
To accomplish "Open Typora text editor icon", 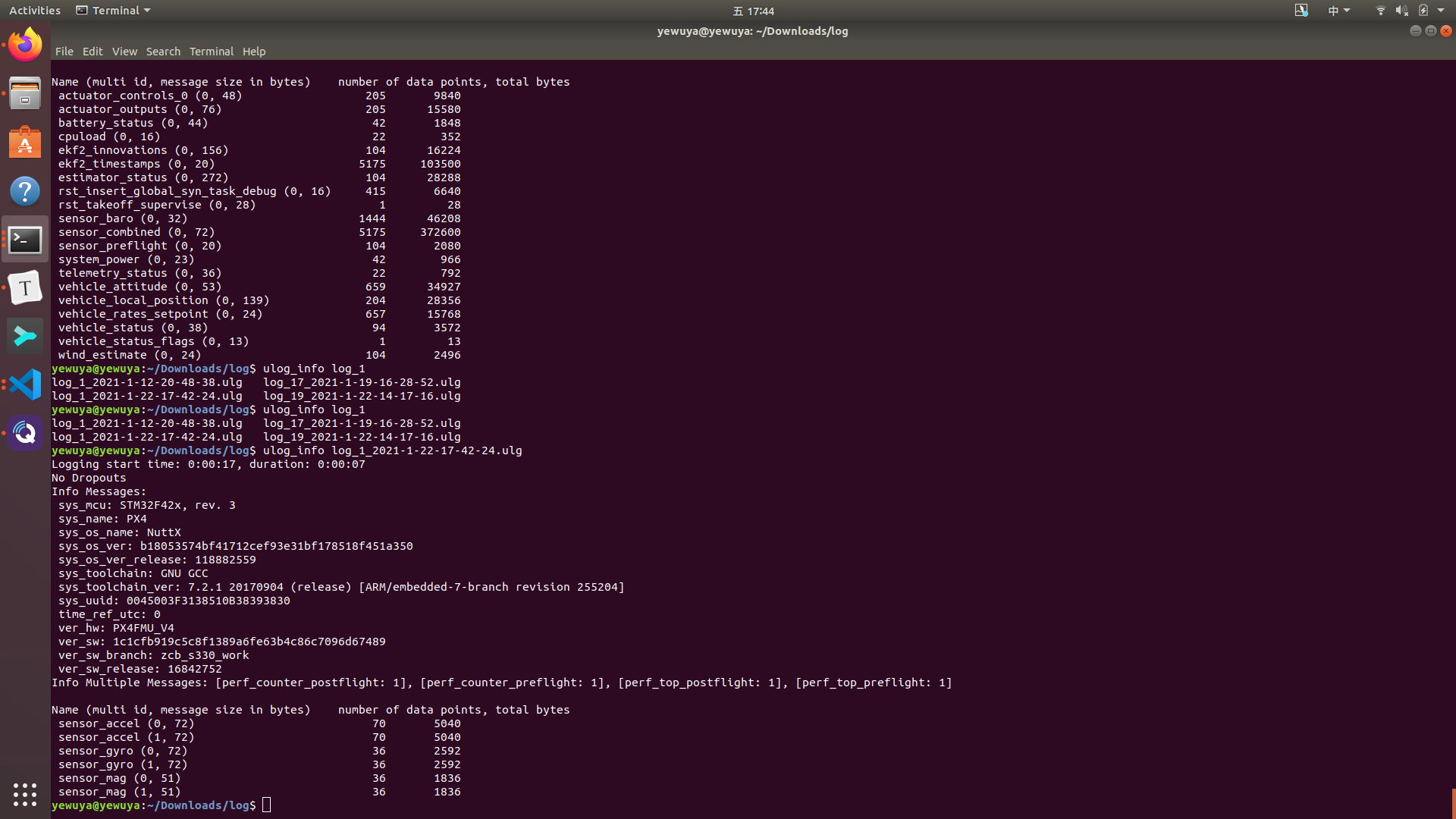I will click(x=25, y=288).
